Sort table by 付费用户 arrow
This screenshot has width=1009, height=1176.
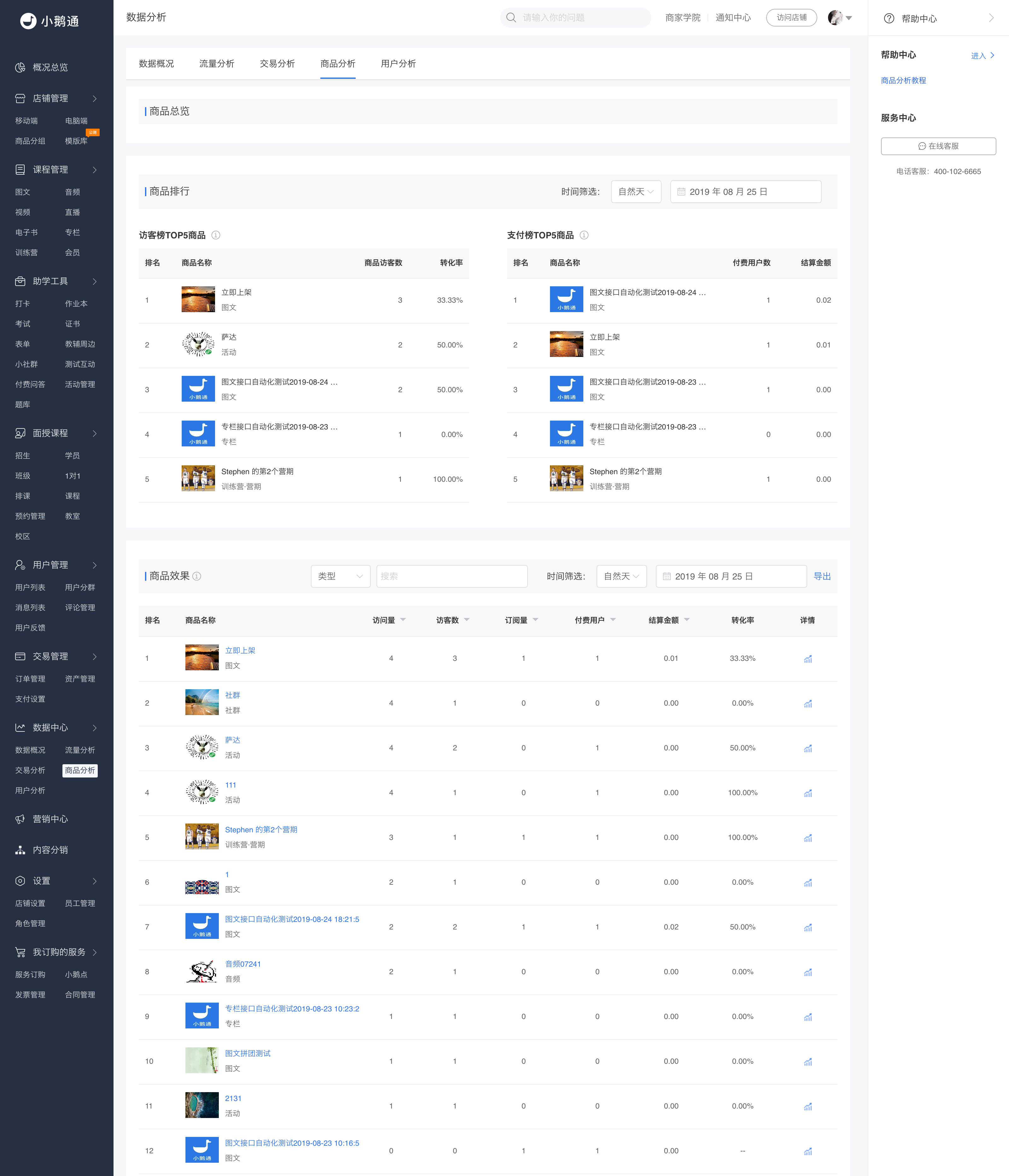tap(613, 620)
